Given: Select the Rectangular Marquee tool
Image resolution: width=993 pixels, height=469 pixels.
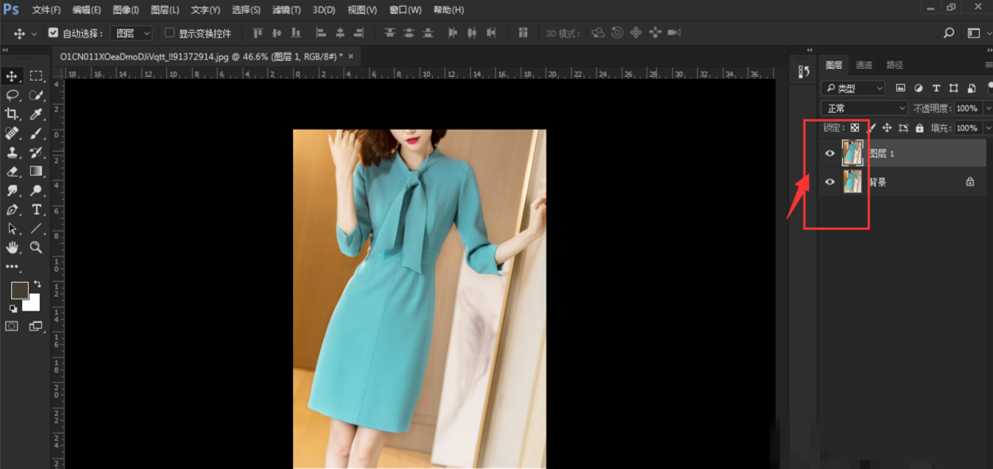Looking at the screenshot, I should pos(36,76).
